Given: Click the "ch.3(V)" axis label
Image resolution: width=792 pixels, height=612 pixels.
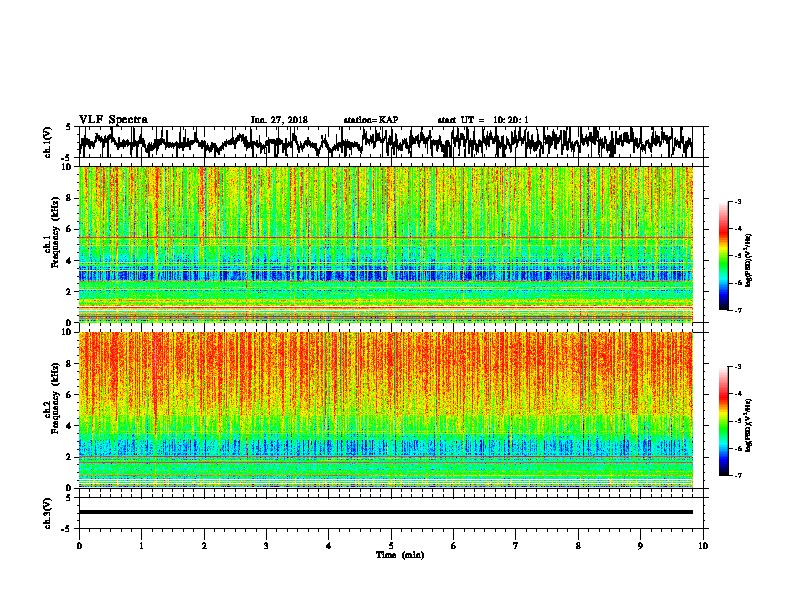Looking at the screenshot, I should [48, 513].
